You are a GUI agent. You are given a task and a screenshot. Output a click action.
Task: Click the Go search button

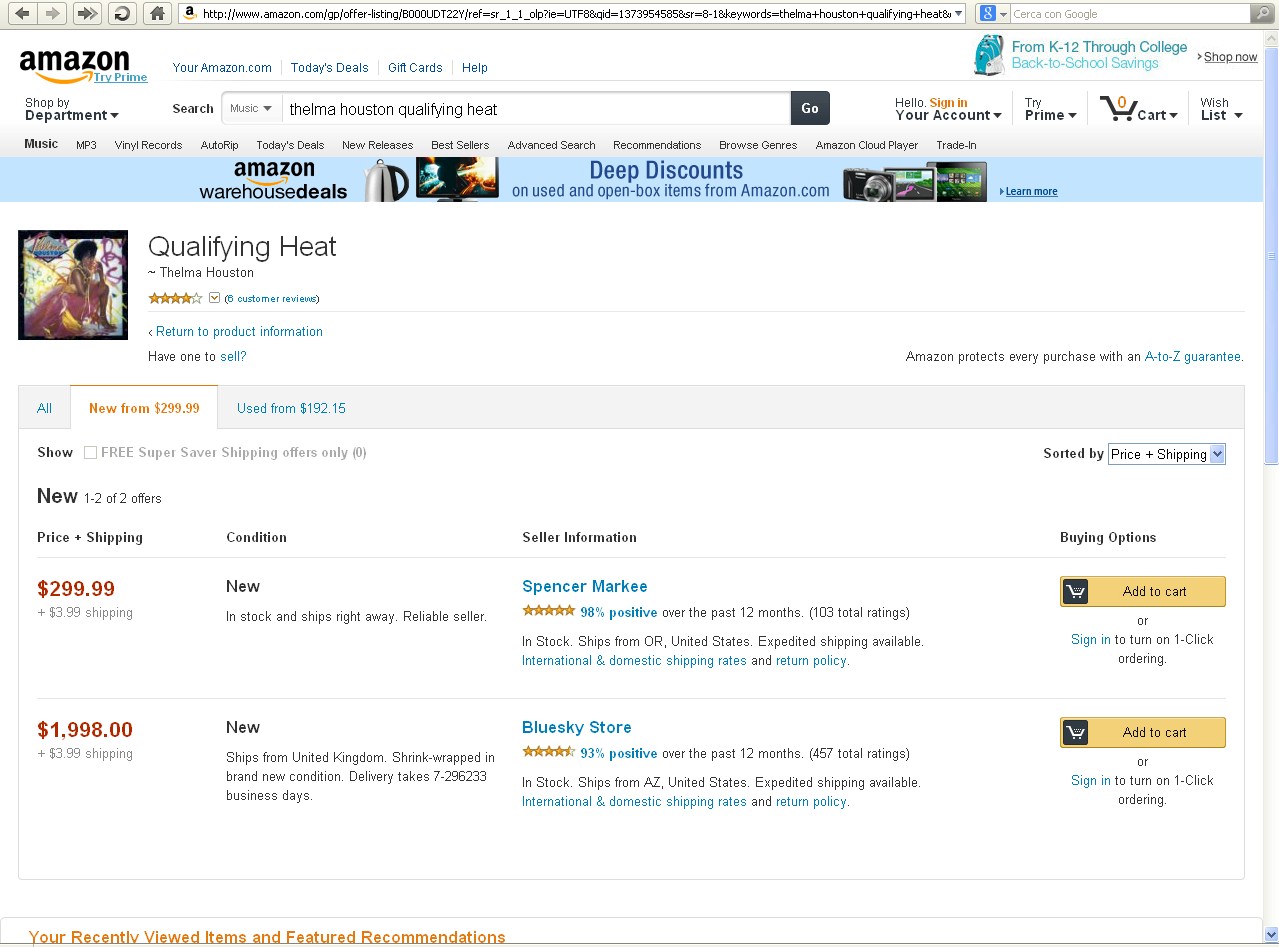(810, 108)
